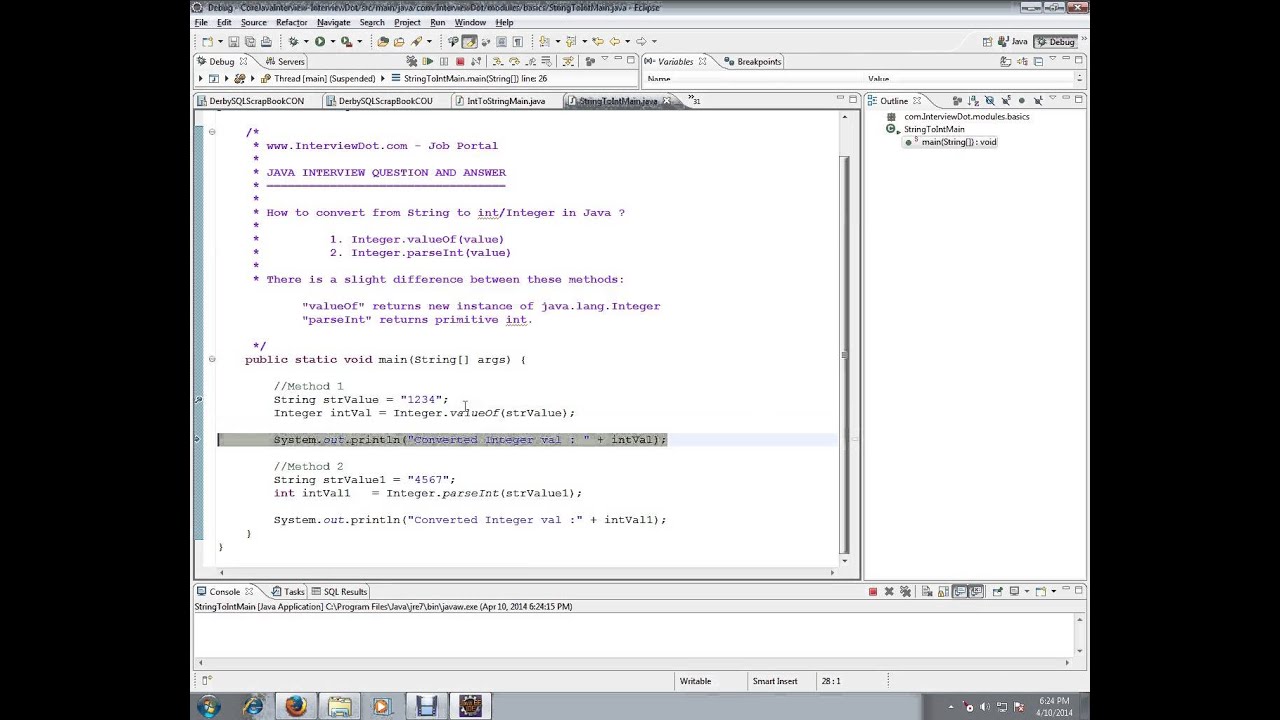Click Drop to Frame in the Debug view

[x=546, y=62]
